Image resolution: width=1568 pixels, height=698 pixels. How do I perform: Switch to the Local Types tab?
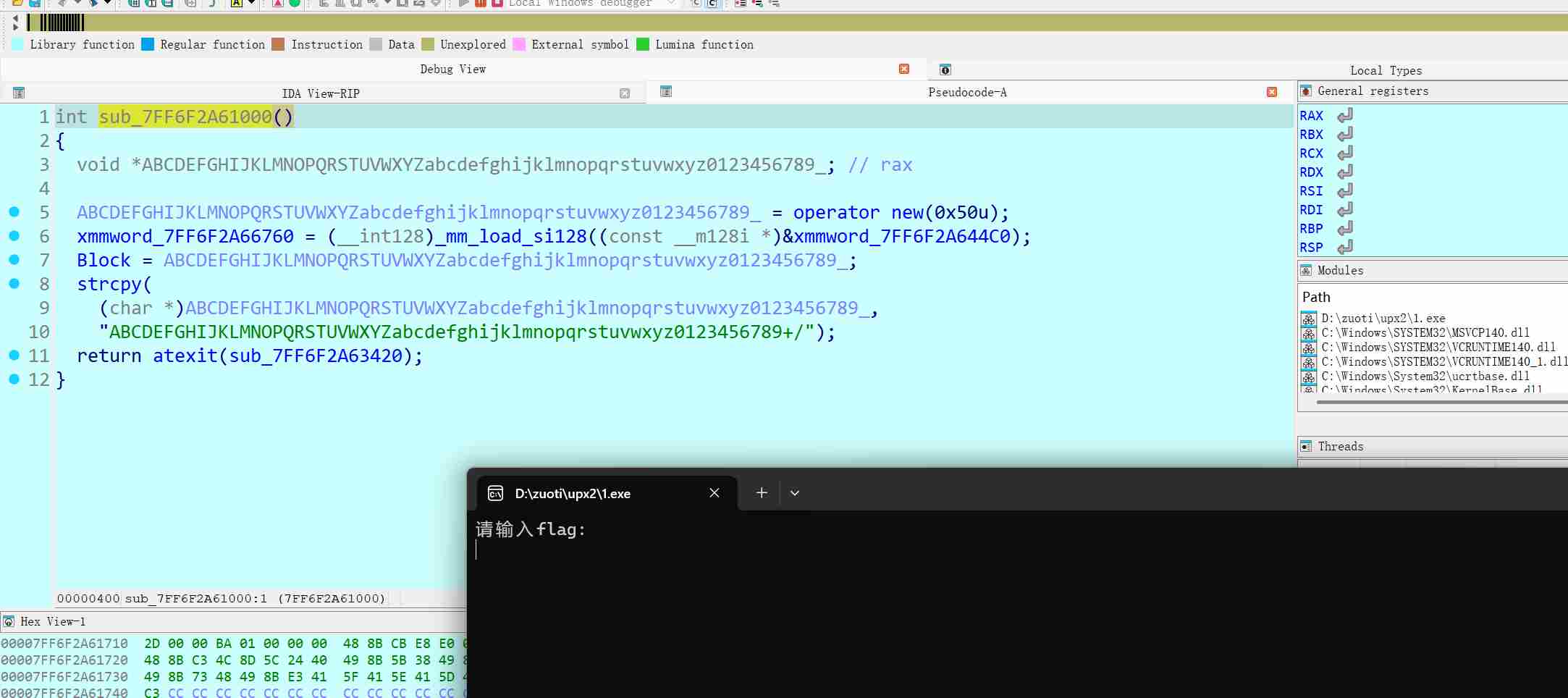pyautogui.click(x=1386, y=70)
